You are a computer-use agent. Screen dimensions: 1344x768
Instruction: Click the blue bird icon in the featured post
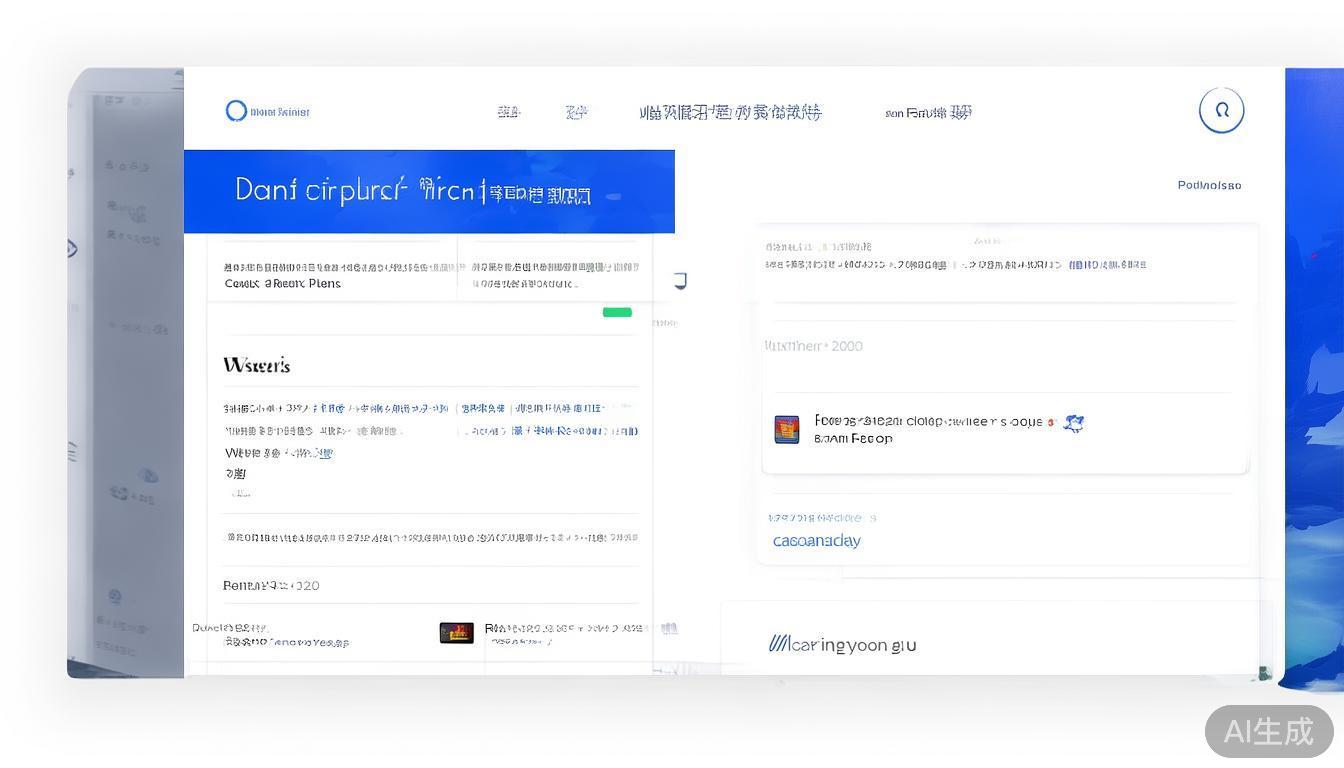coord(1073,423)
